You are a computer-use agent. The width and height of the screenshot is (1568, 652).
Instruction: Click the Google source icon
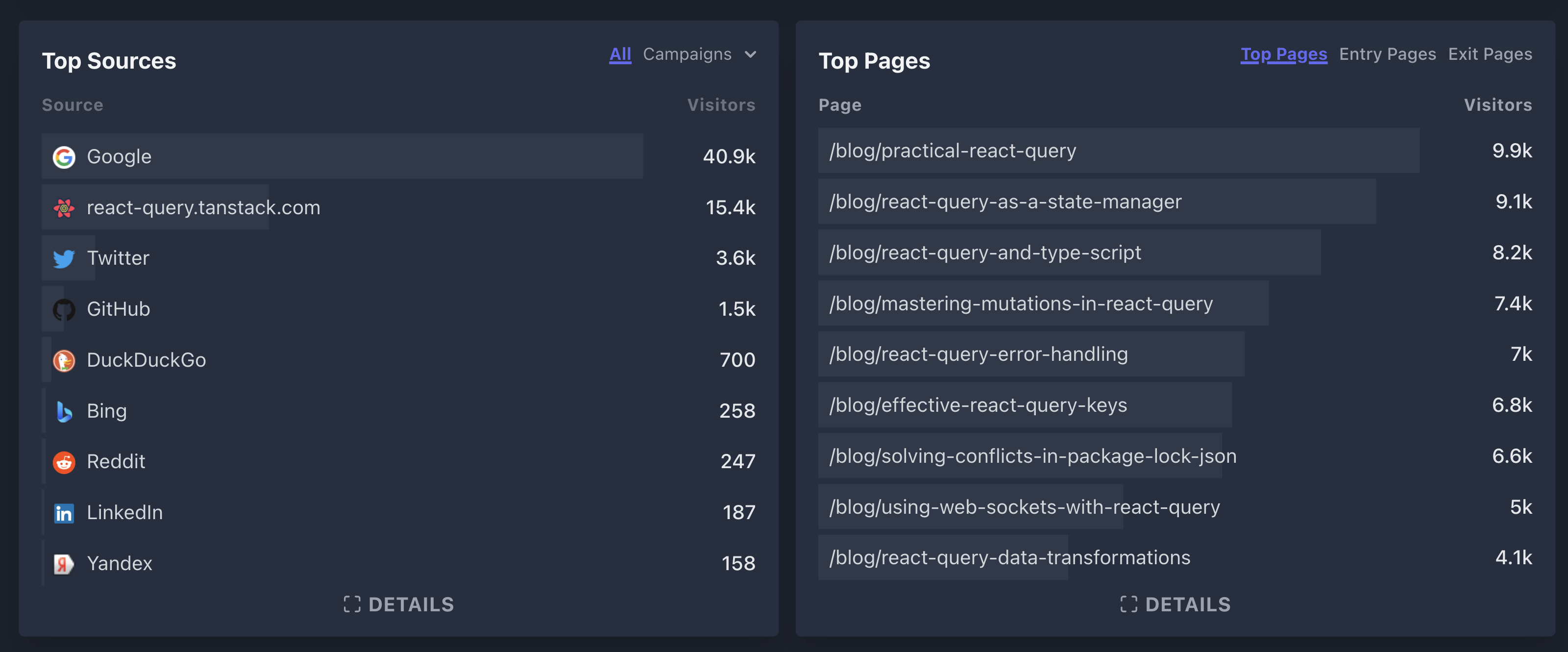pyautogui.click(x=64, y=156)
